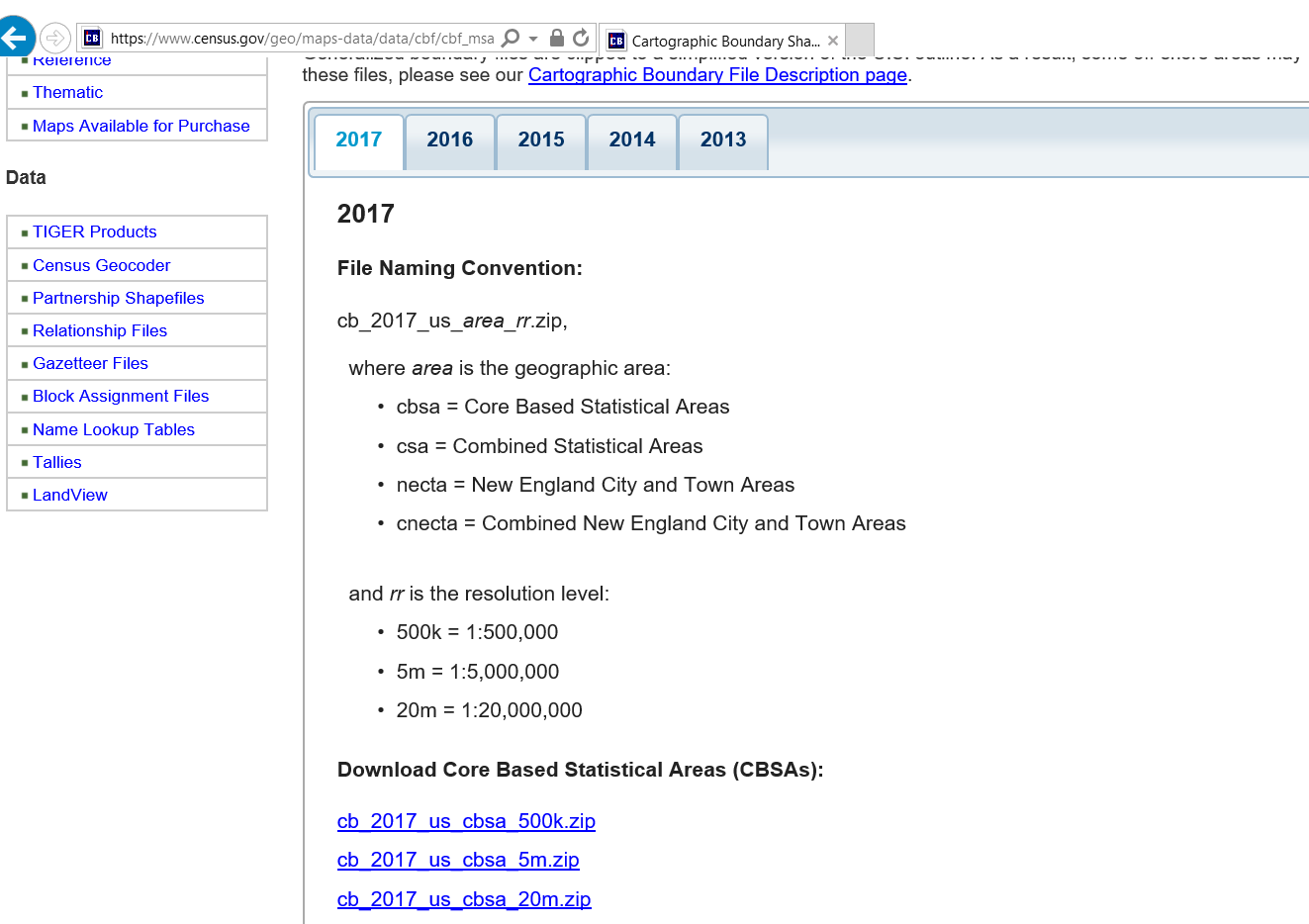Screen dimensions: 1309x924
Task: Click the page refresh icon
Action: pyautogui.click(x=581, y=38)
